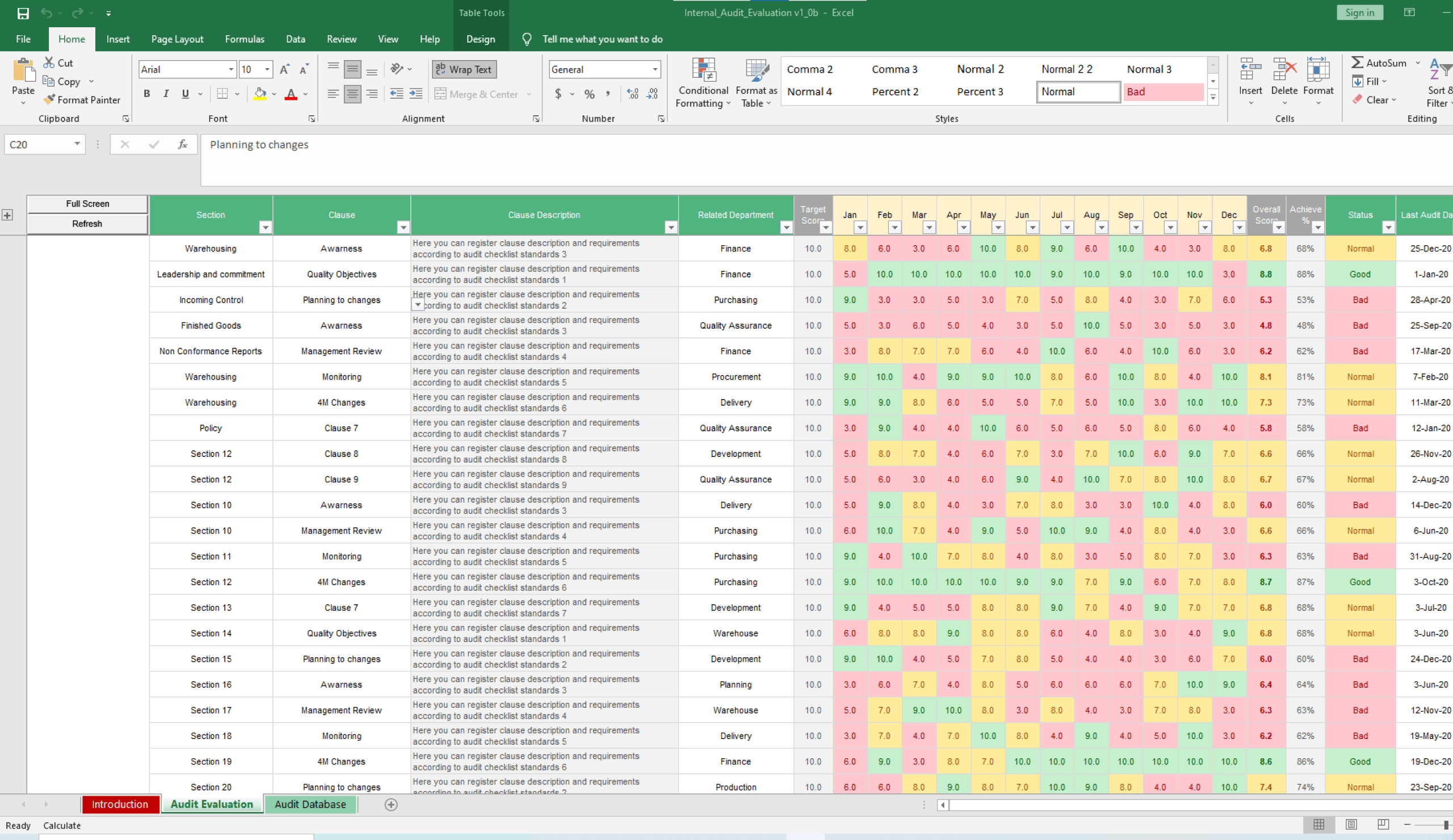
Task: Expand the grouped columns with plus button
Action: coord(7,215)
